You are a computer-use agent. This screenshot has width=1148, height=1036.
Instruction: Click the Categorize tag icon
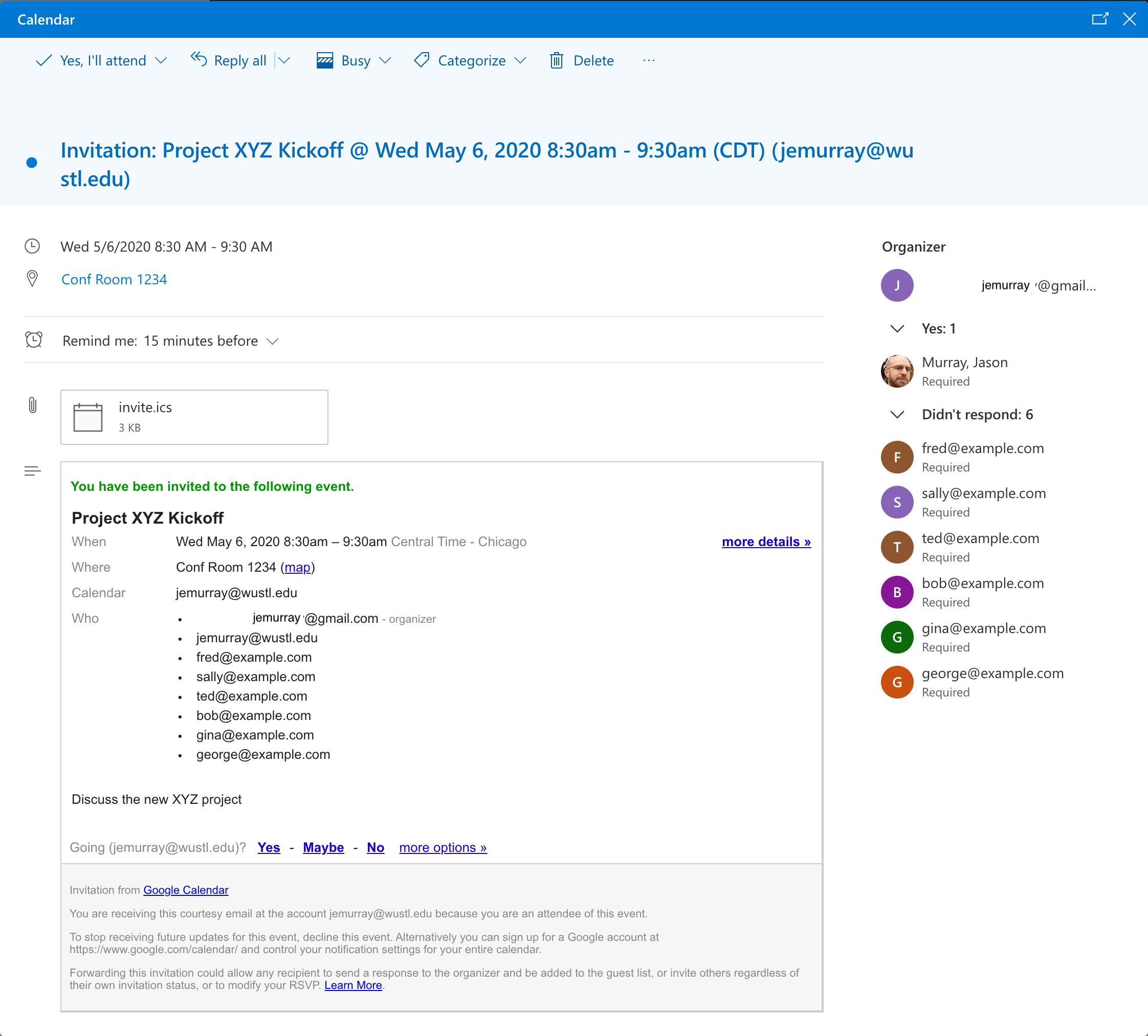click(421, 60)
